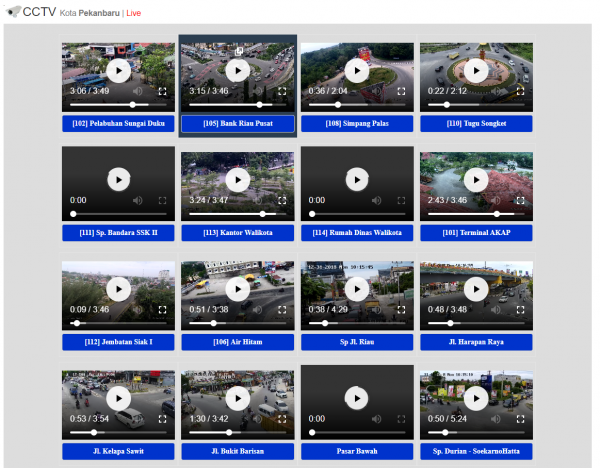Select the [112] Jembatan Siak I label

click(x=118, y=342)
